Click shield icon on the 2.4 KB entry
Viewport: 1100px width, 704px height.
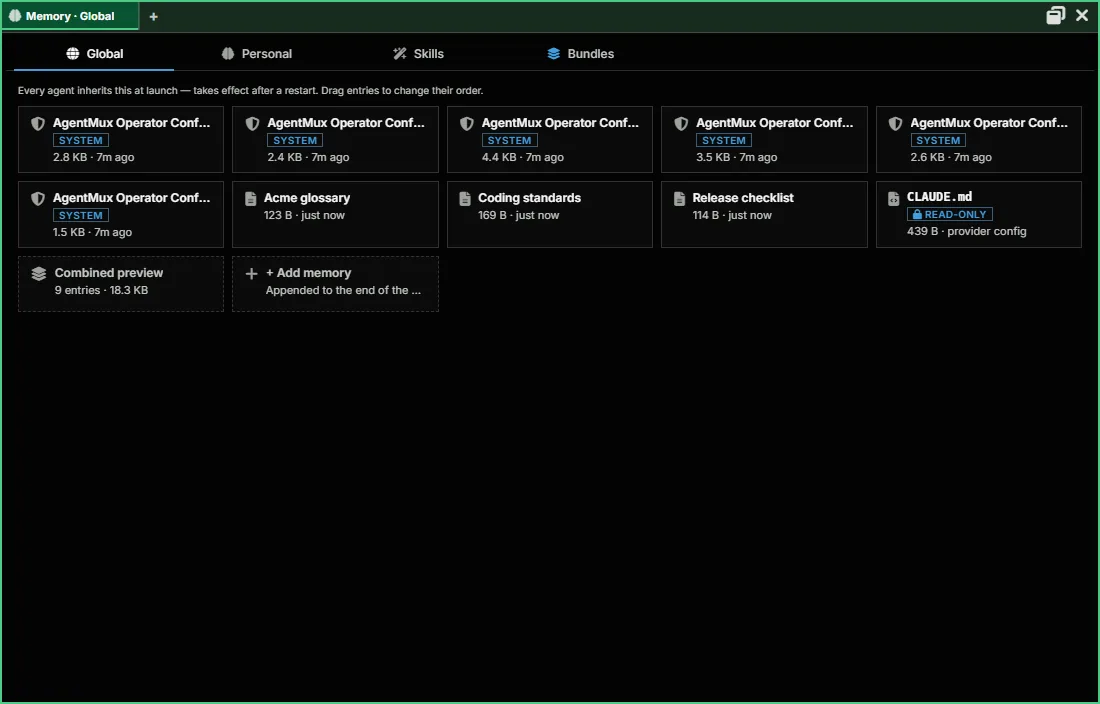pyautogui.click(x=253, y=124)
